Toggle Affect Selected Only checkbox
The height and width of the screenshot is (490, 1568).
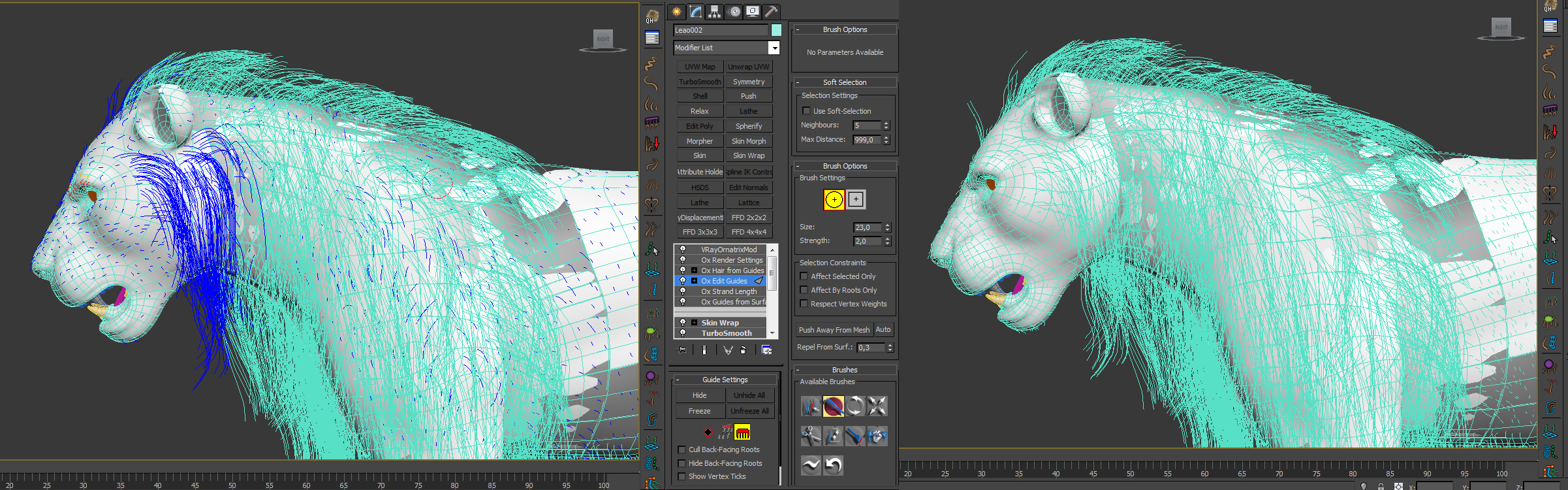(804, 276)
